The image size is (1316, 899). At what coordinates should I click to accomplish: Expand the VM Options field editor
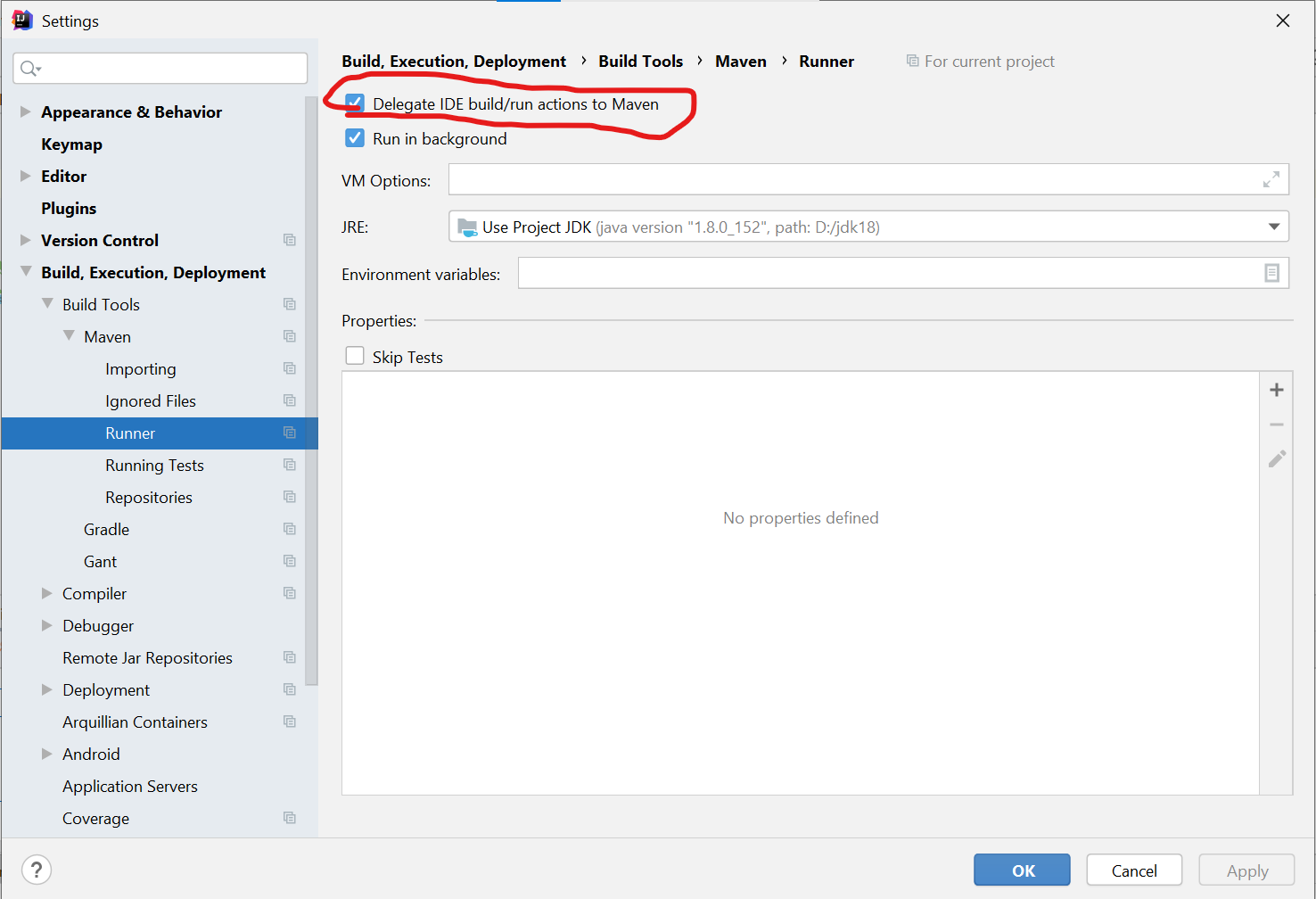tap(1271, 179)
